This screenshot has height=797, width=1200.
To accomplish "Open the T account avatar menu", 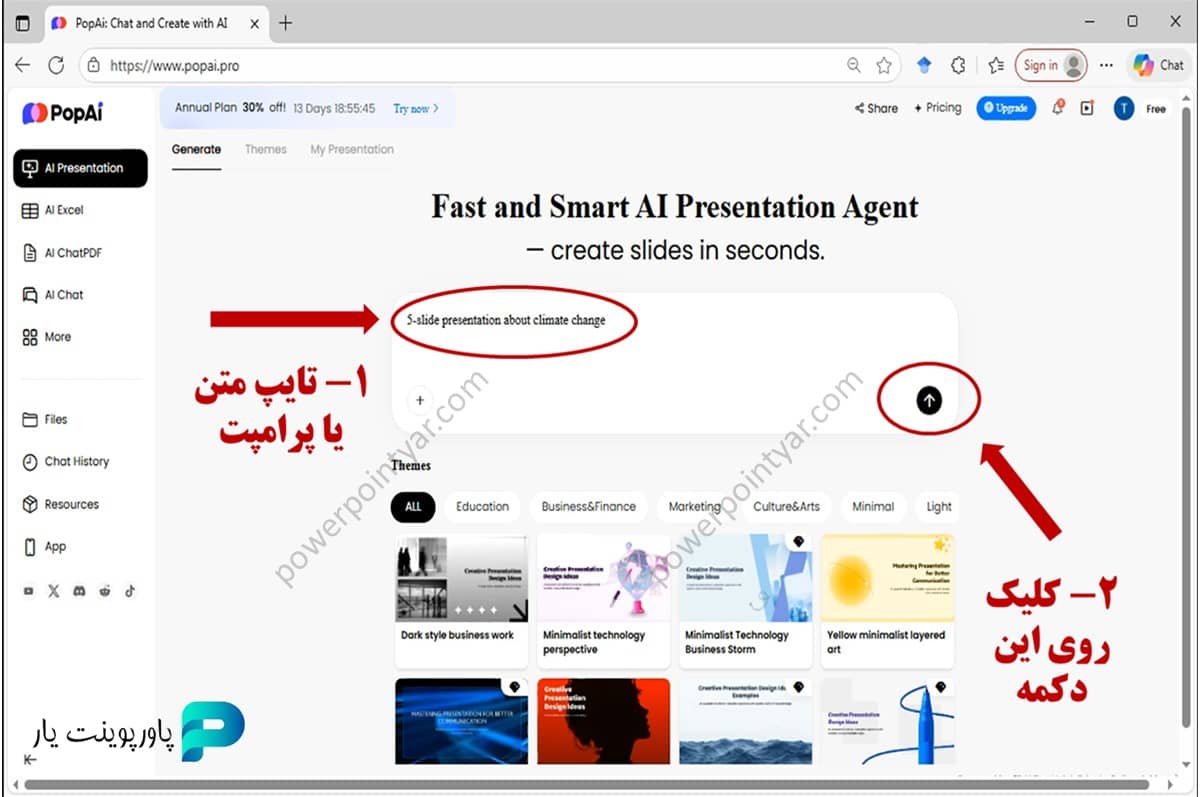I will 1122,108.
